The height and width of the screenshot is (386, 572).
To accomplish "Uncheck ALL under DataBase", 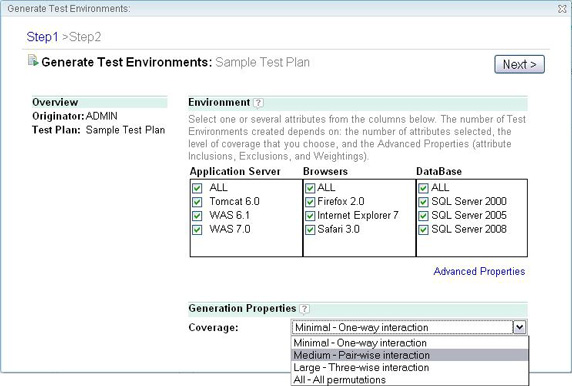I will pos(423,188).
